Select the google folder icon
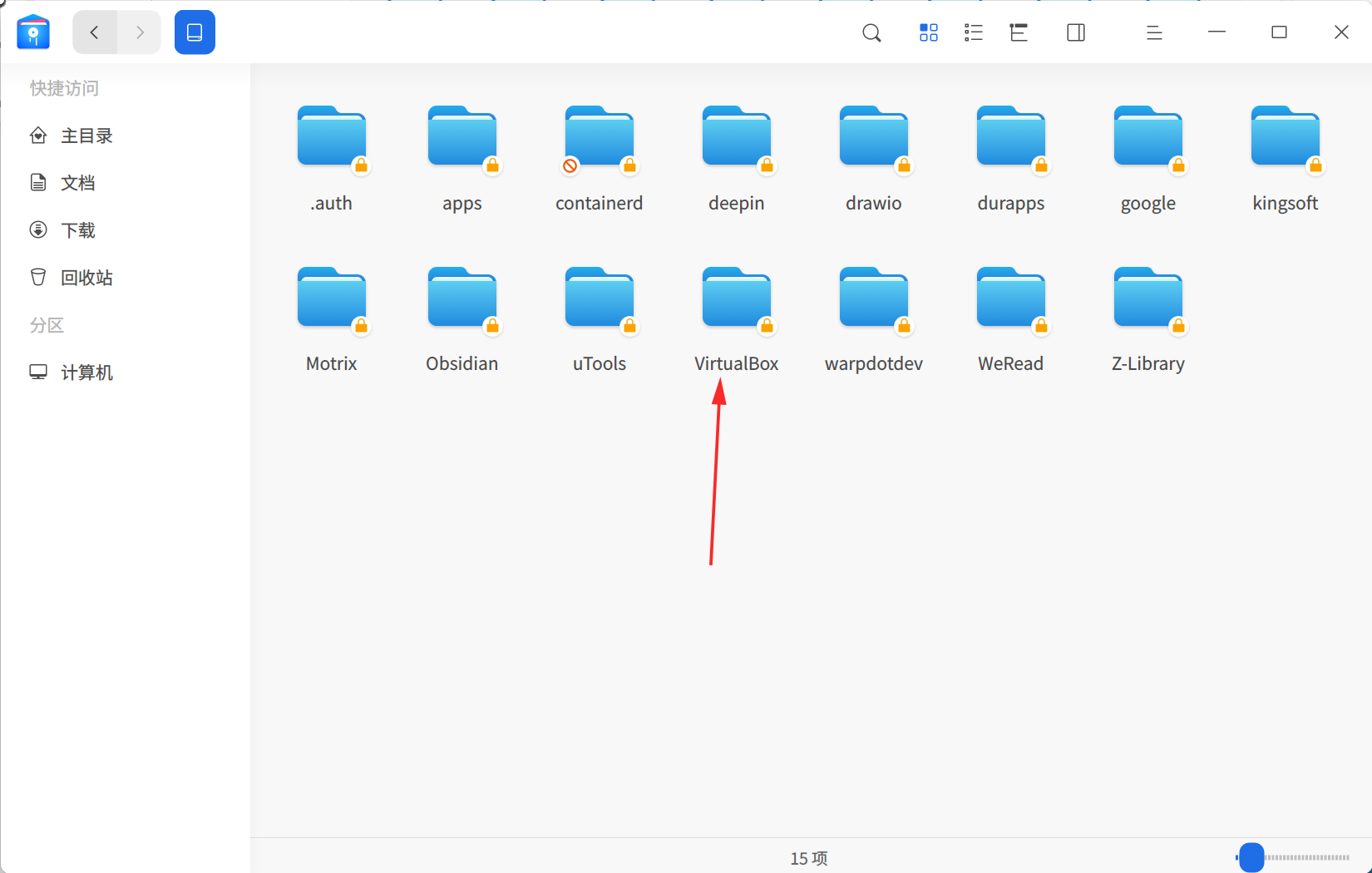1372x873 pixels. tap(1148, 137)
